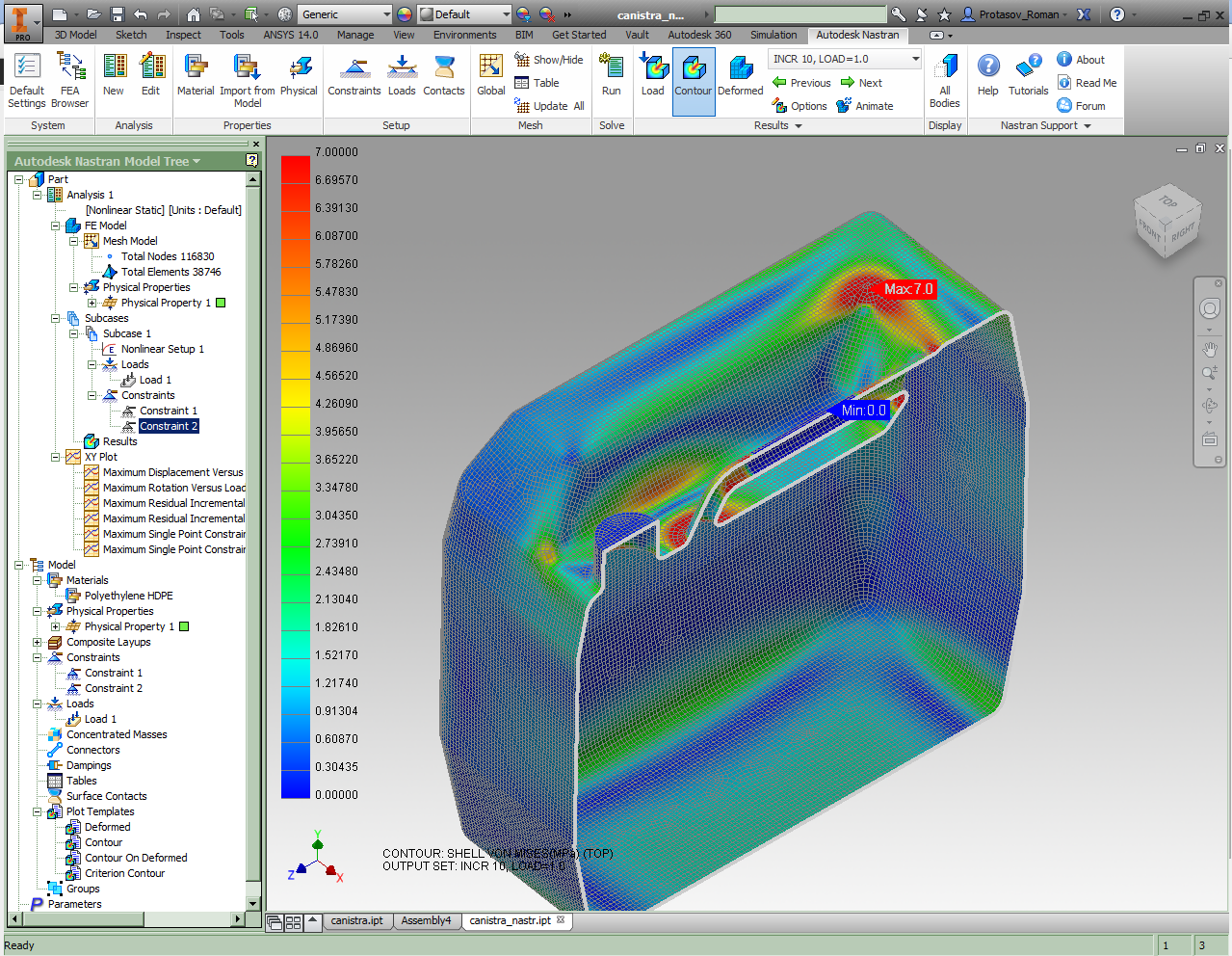Go to the Previous result increment
Viewport: 1232px width, 956px height.
pyautogui.click(x=801, y=83)
